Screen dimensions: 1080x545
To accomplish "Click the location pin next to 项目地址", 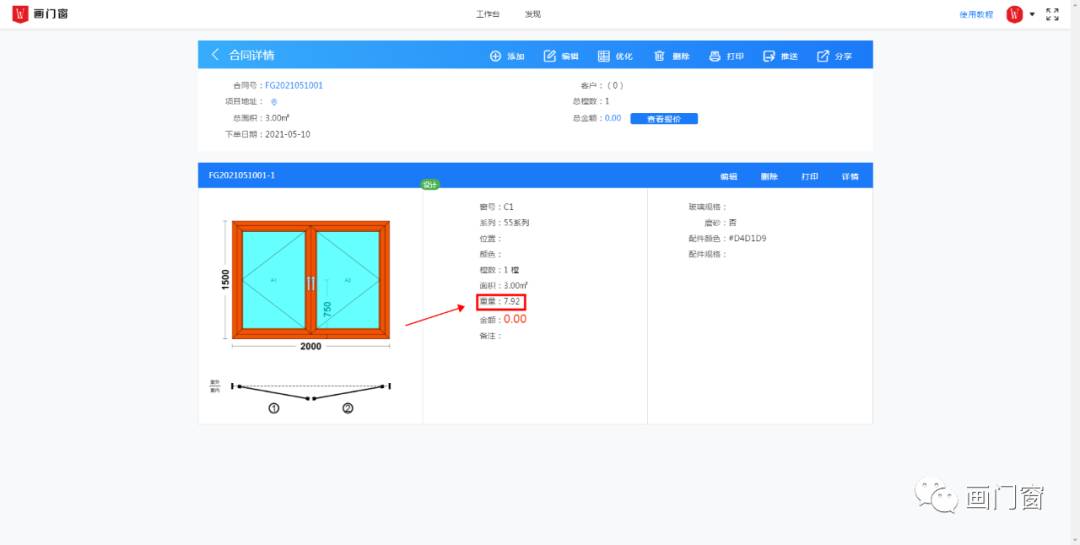I will tap(273, 102).
